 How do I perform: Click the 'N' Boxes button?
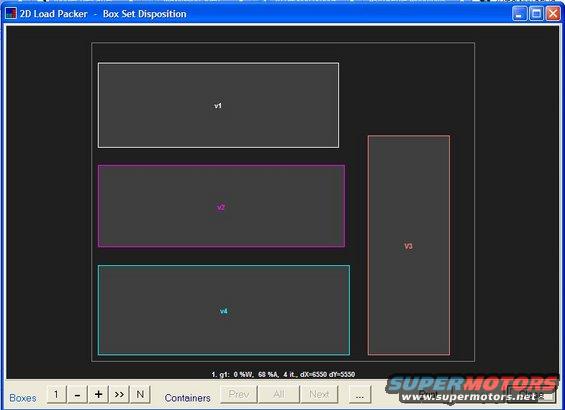140,395
